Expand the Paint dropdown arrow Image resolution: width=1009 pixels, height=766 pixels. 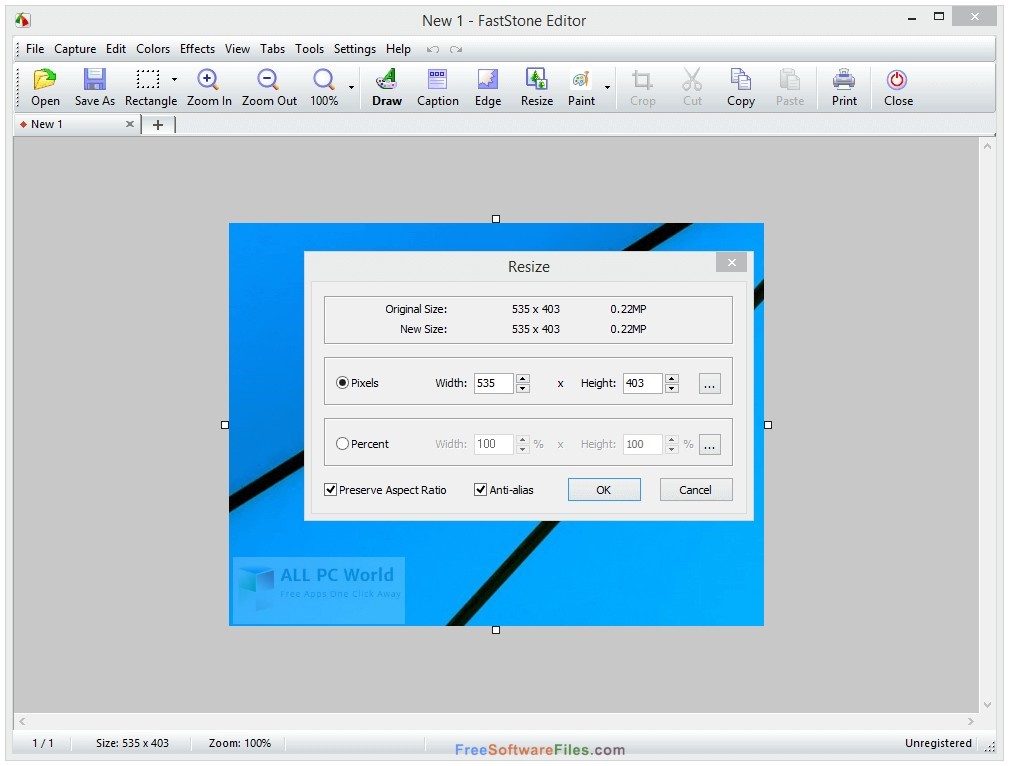pyautogui.click(x=607, y=87)
